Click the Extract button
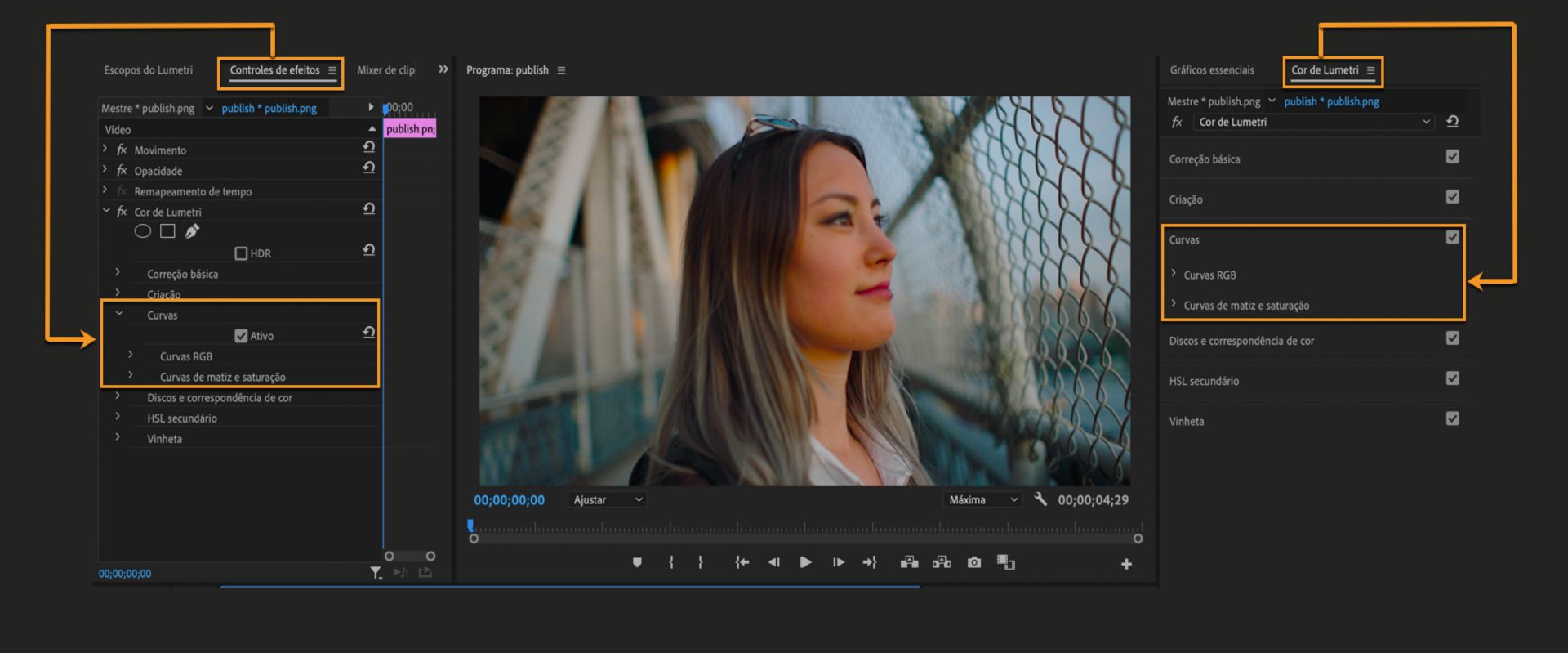The image size is (1568, 653). point(942,562)
